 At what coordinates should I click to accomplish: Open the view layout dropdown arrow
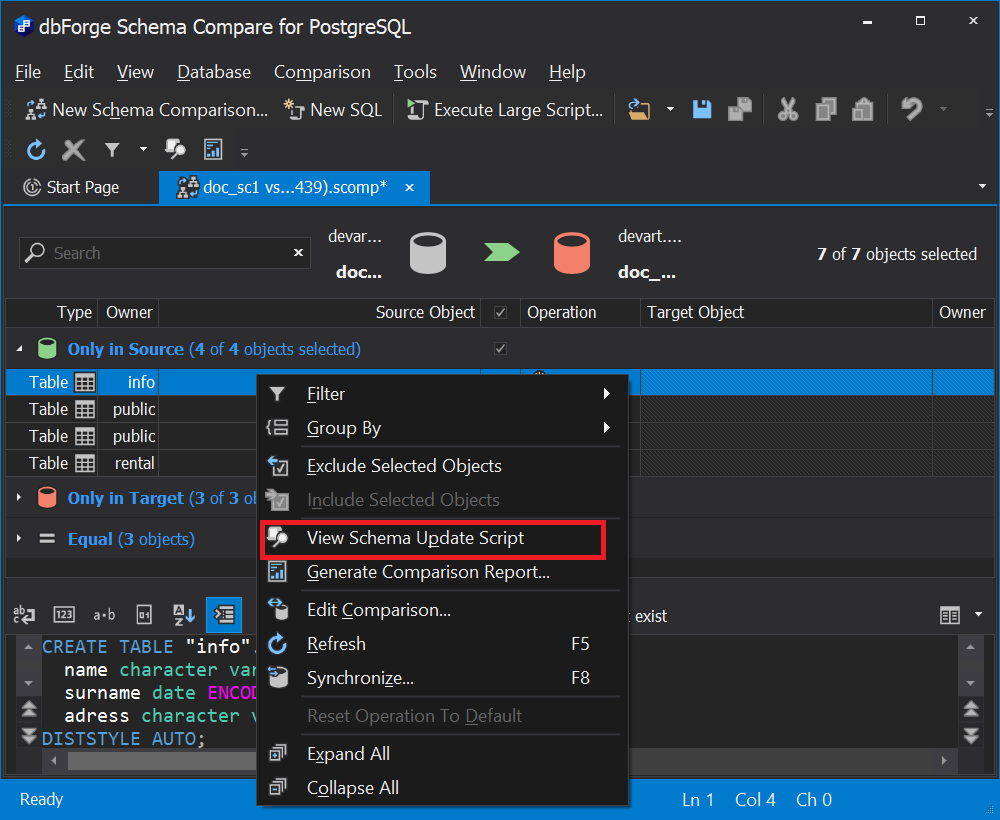(978, 615)
